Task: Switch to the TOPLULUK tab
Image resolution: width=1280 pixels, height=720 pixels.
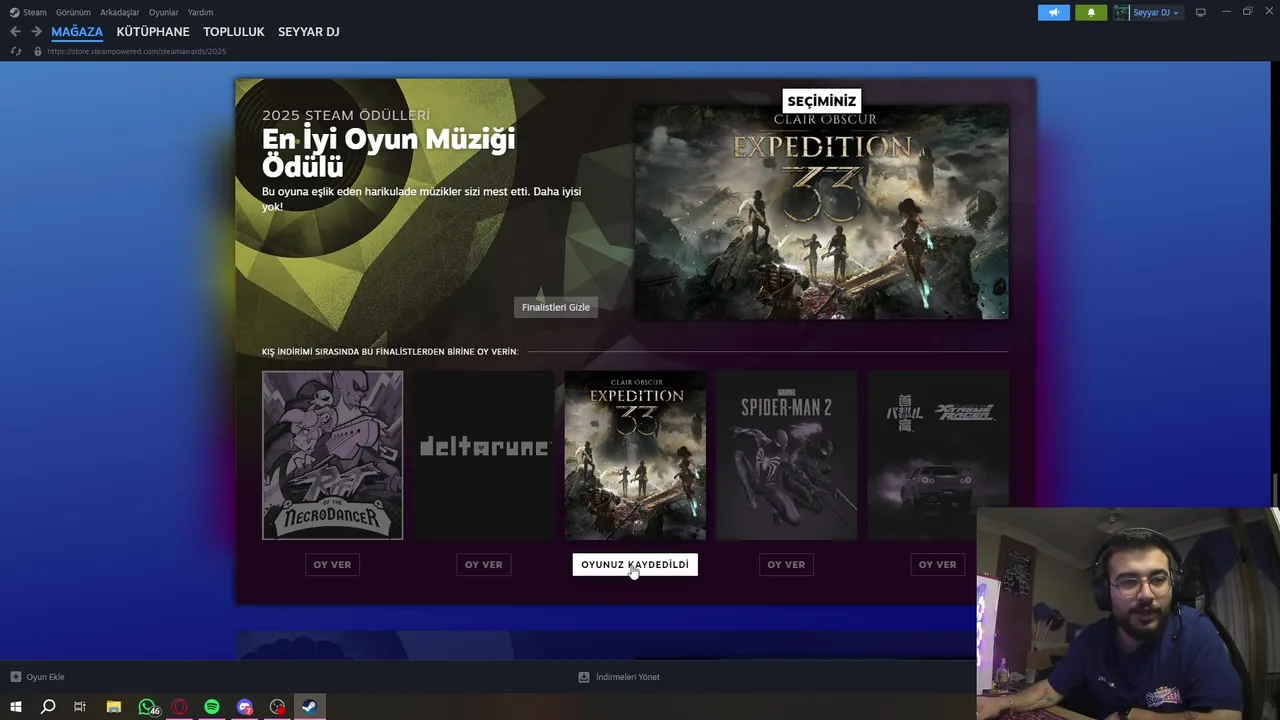Action: point(234,32)
